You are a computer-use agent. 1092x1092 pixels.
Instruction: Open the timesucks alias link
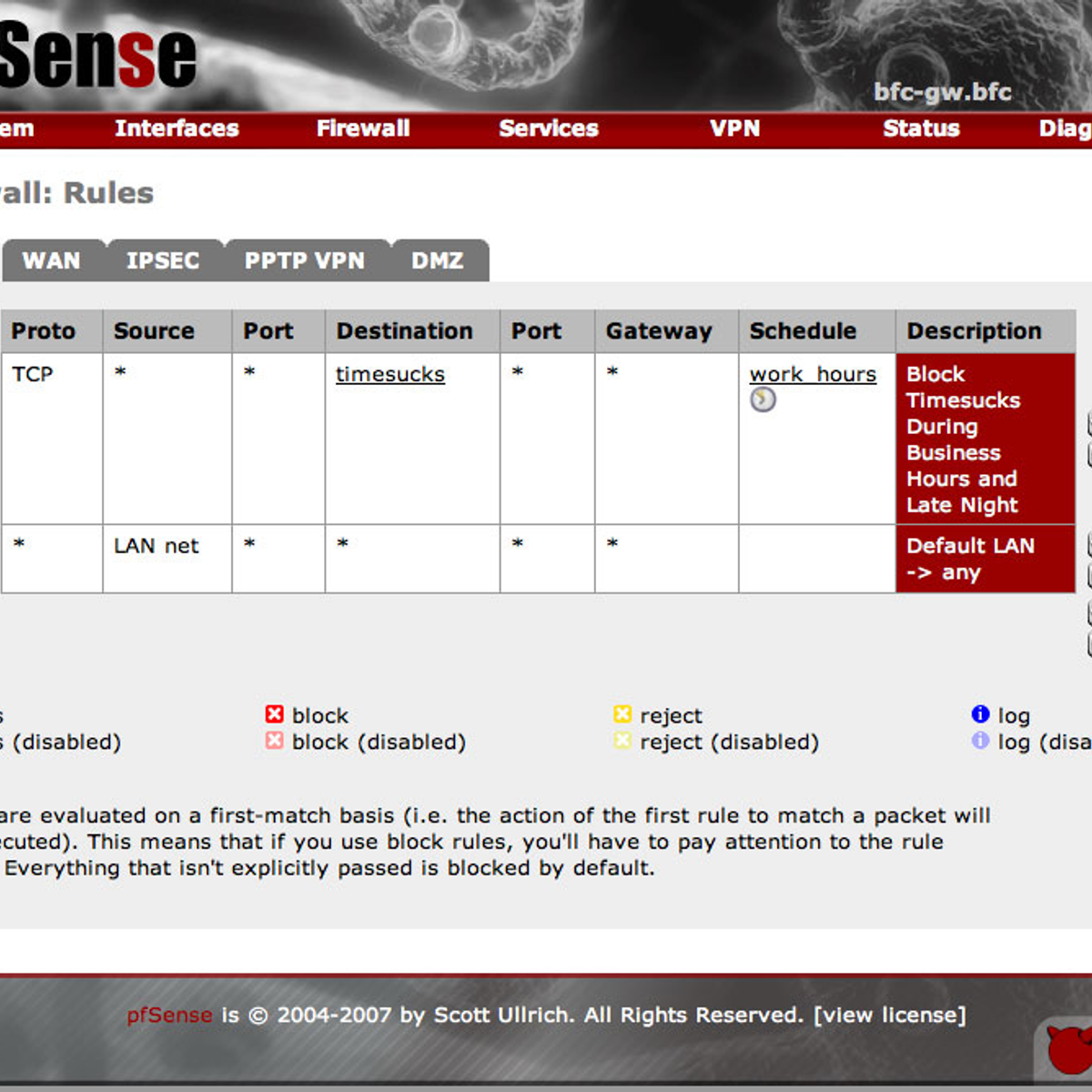390,374
